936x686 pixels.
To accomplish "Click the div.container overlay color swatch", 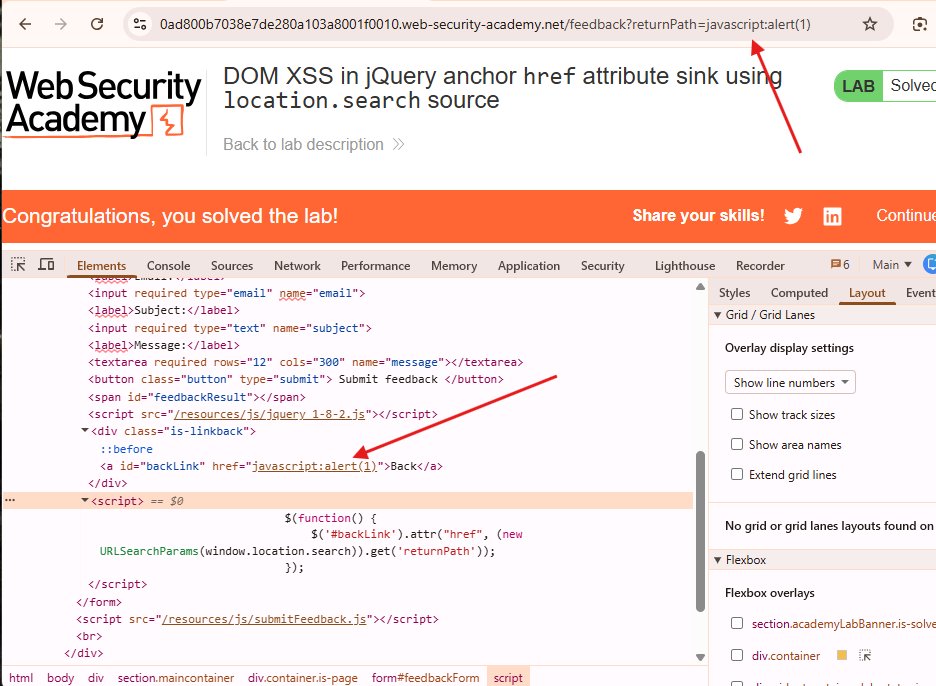I will [842, 655].
